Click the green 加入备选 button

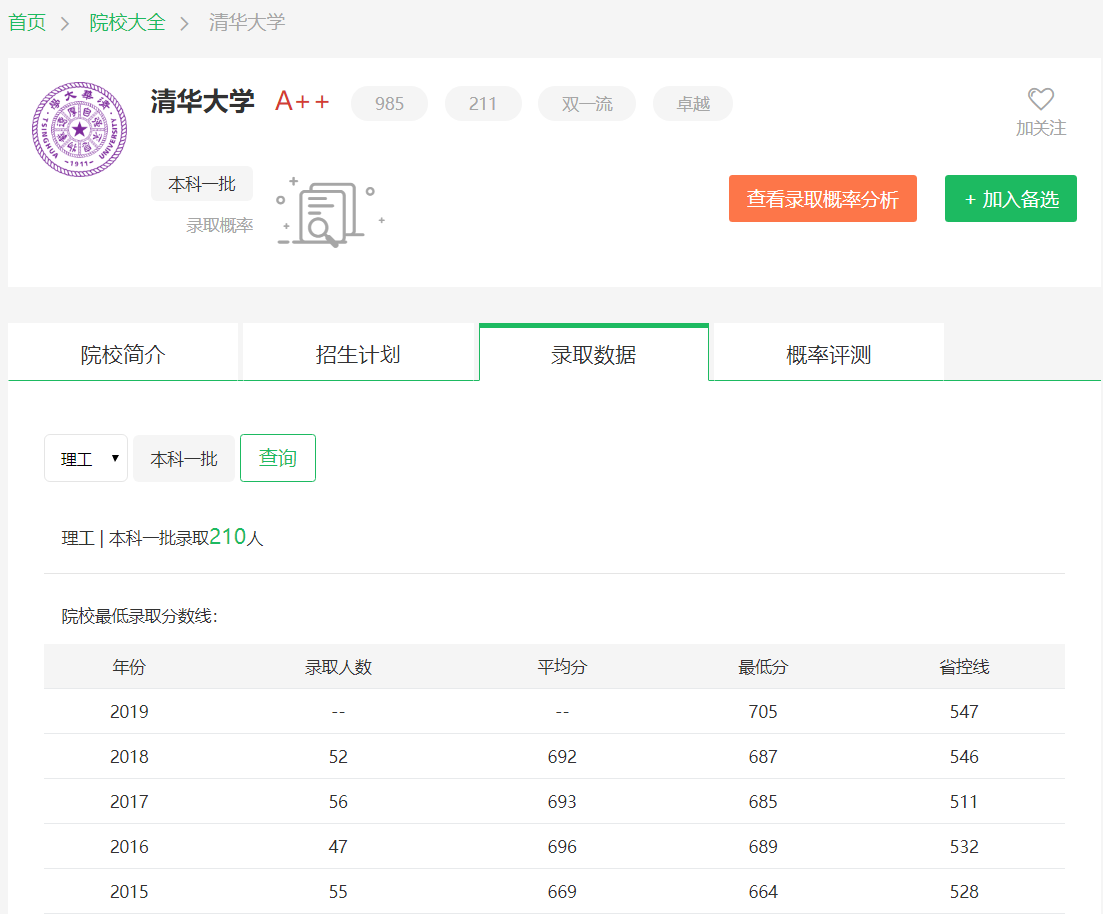(1010, 198)
